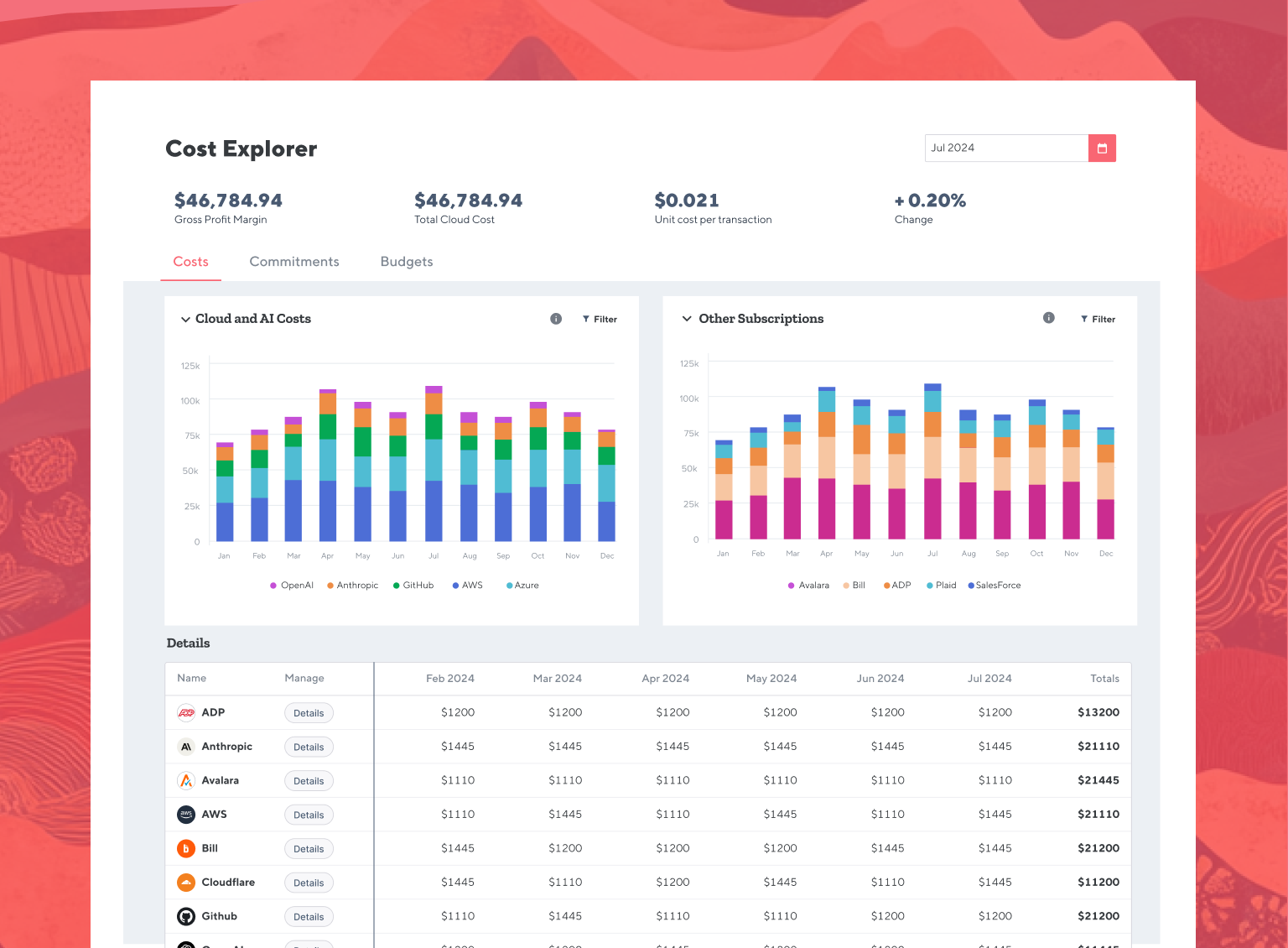This screenshot has width=1288, height=948.
Task: Click Cloudflare total value $11200
Action: point(1098,883)
